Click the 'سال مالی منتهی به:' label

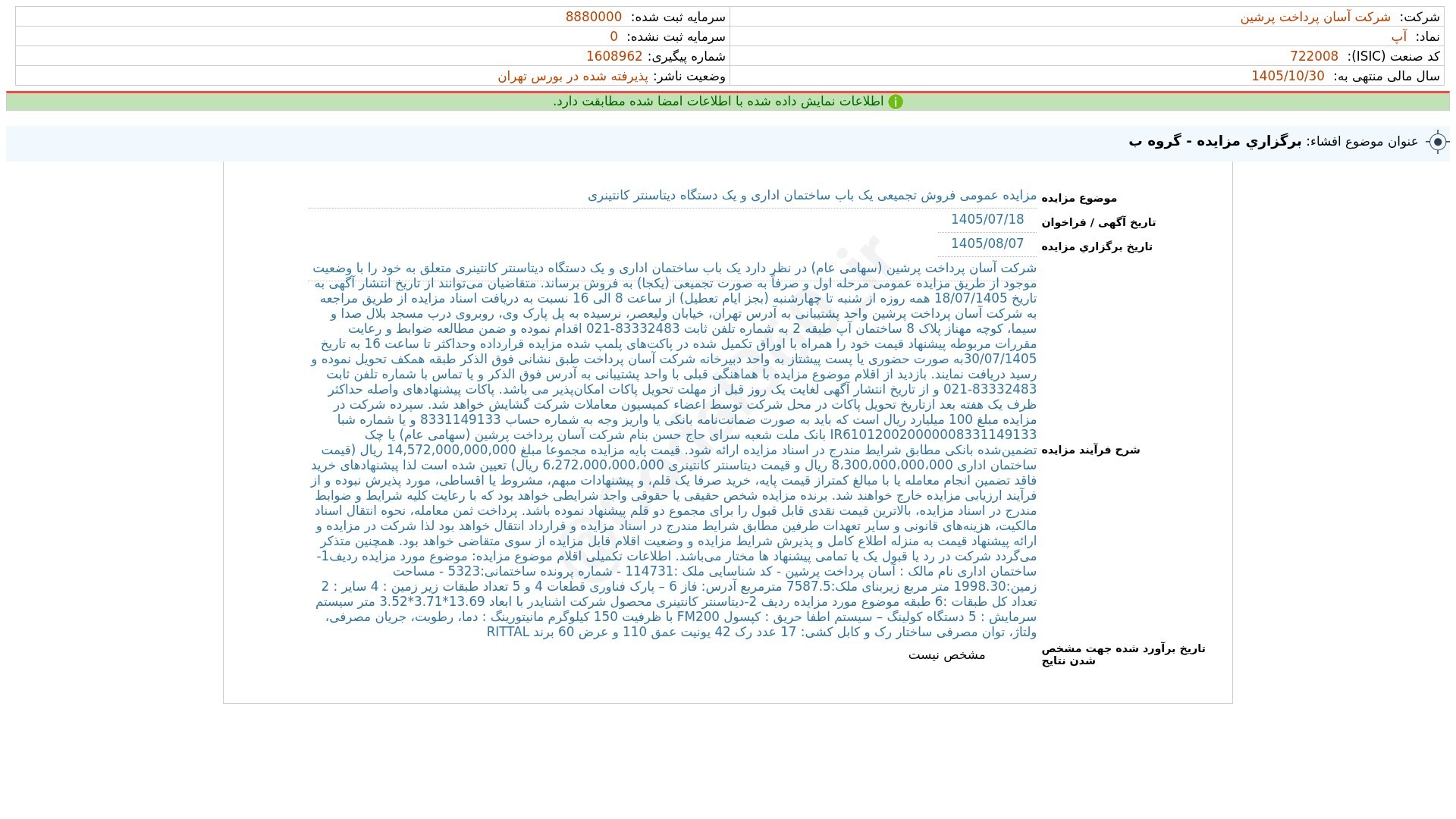(1386, 76)
